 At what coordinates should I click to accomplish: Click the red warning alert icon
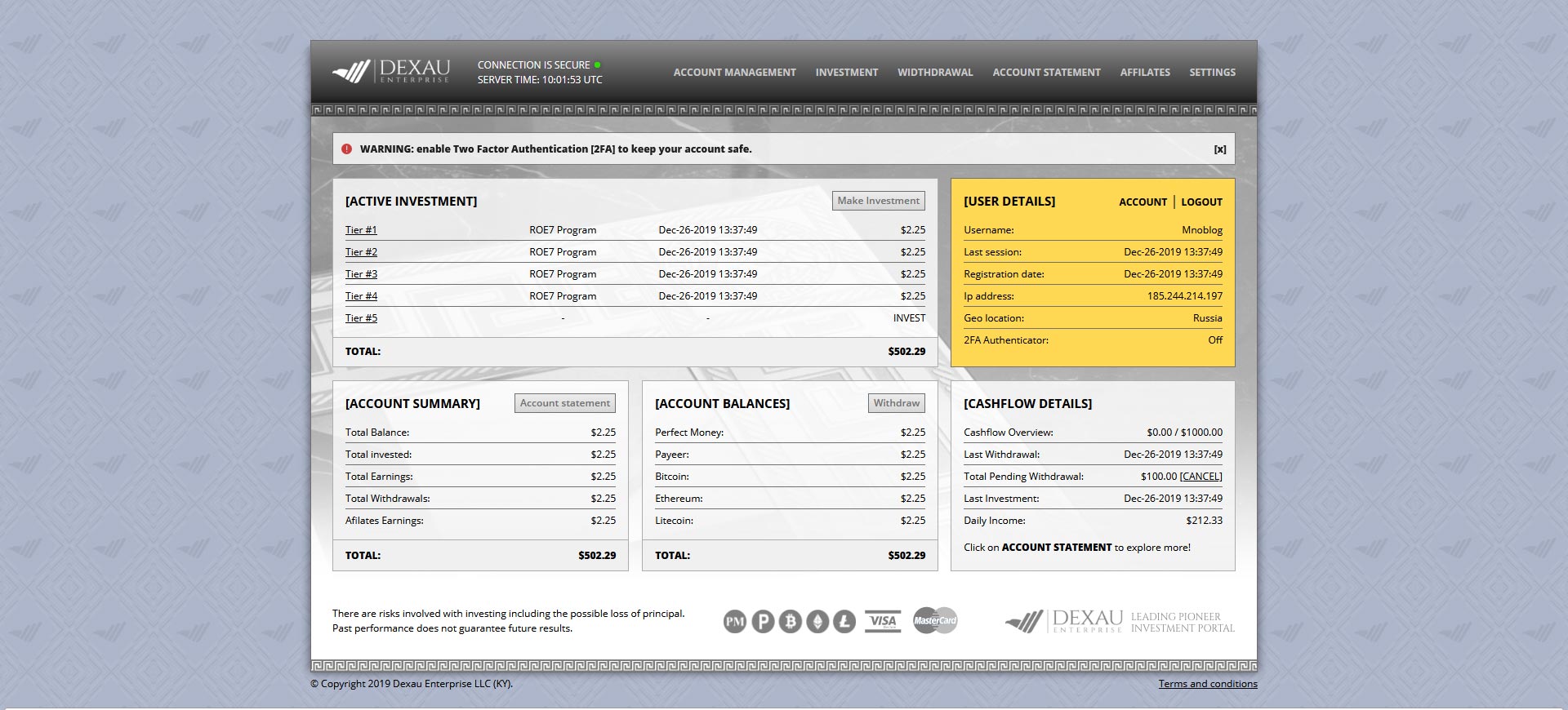point(346,149)
